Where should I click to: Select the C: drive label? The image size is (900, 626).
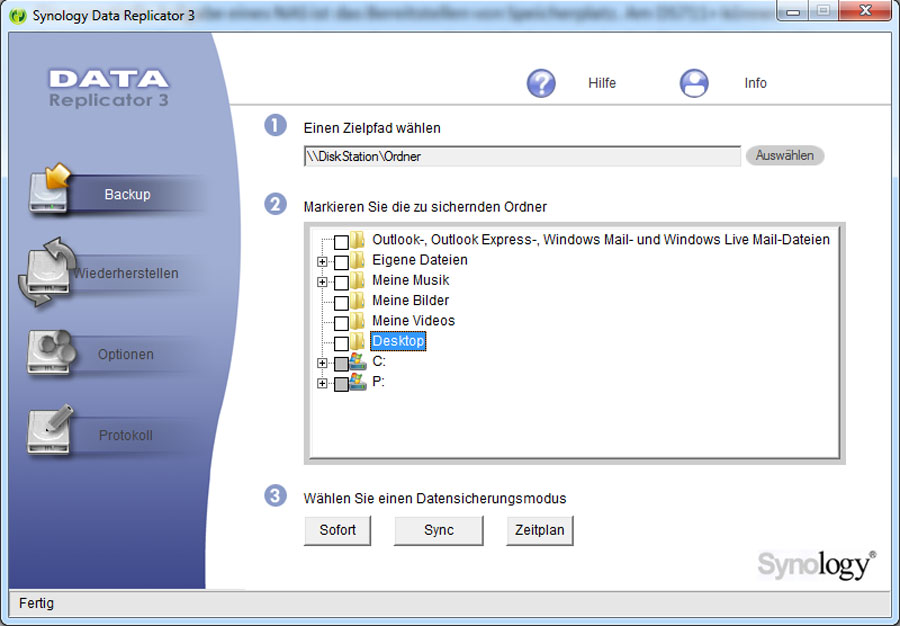379,361
